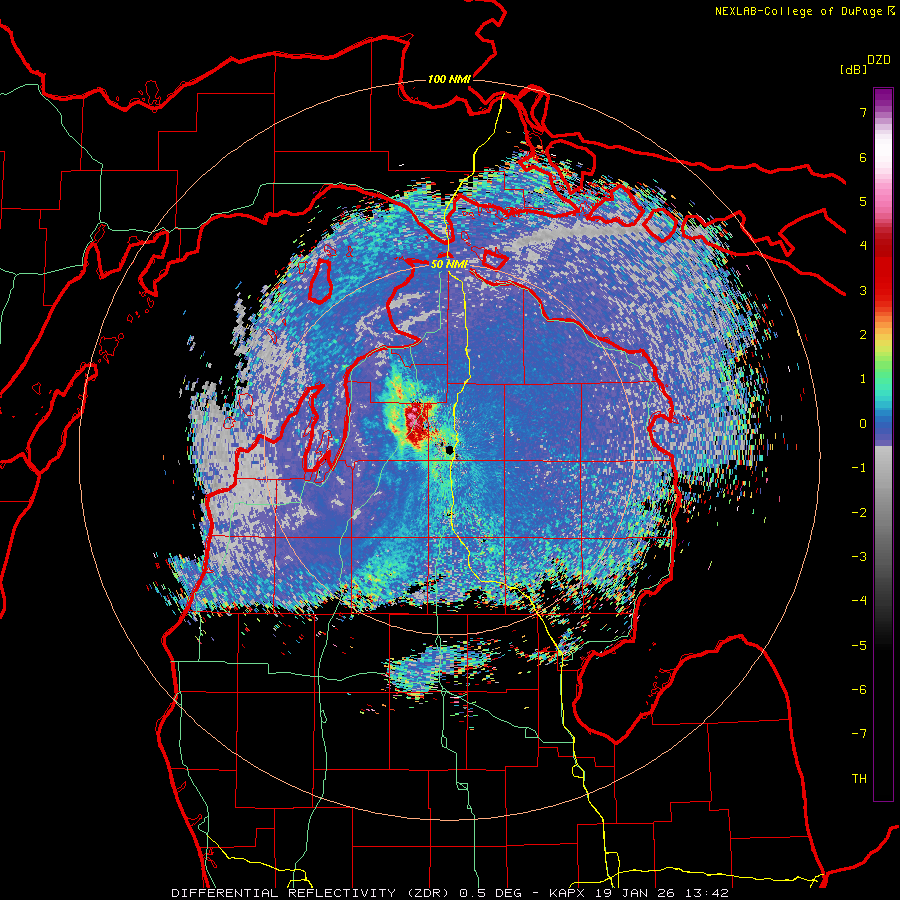Click the 0.5 DEG elevation text
The width and height of the screenshot is (900, 900).
click(x=491, y=893)
